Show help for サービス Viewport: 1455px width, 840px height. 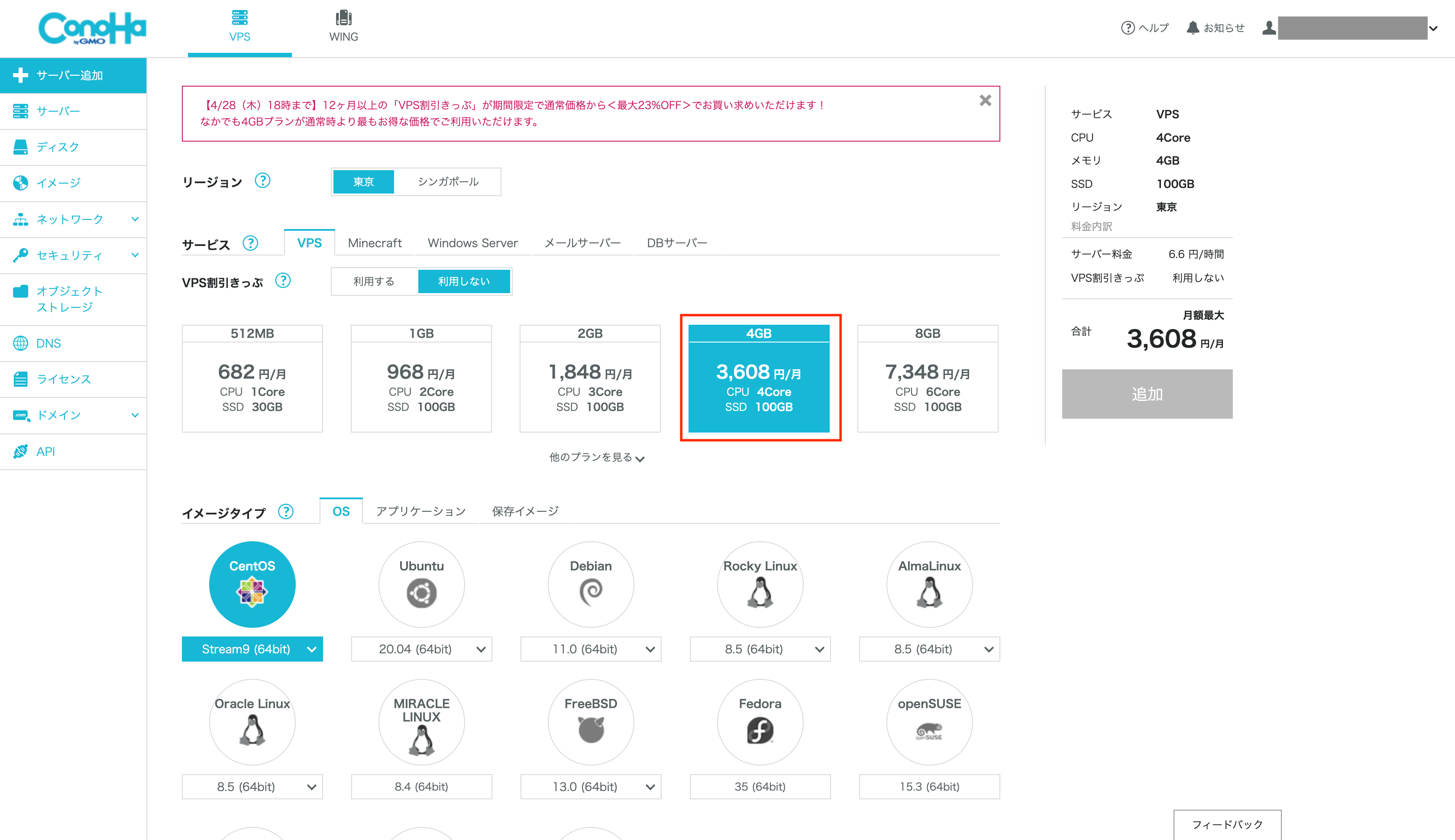pyautogui.click(x=250, y=243)
